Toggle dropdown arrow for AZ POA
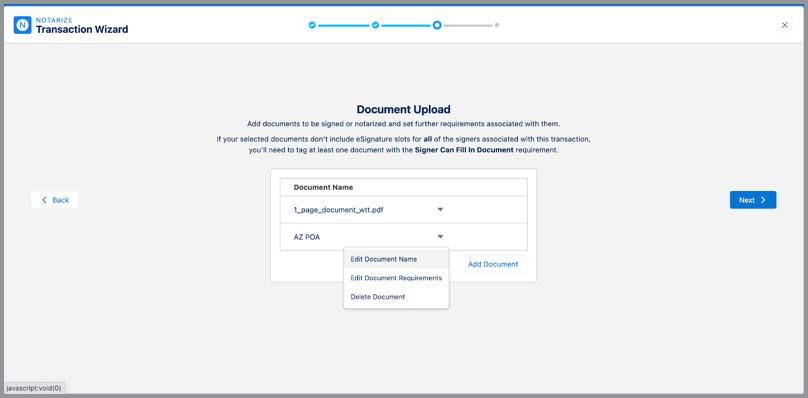 [x=440, y=237]
